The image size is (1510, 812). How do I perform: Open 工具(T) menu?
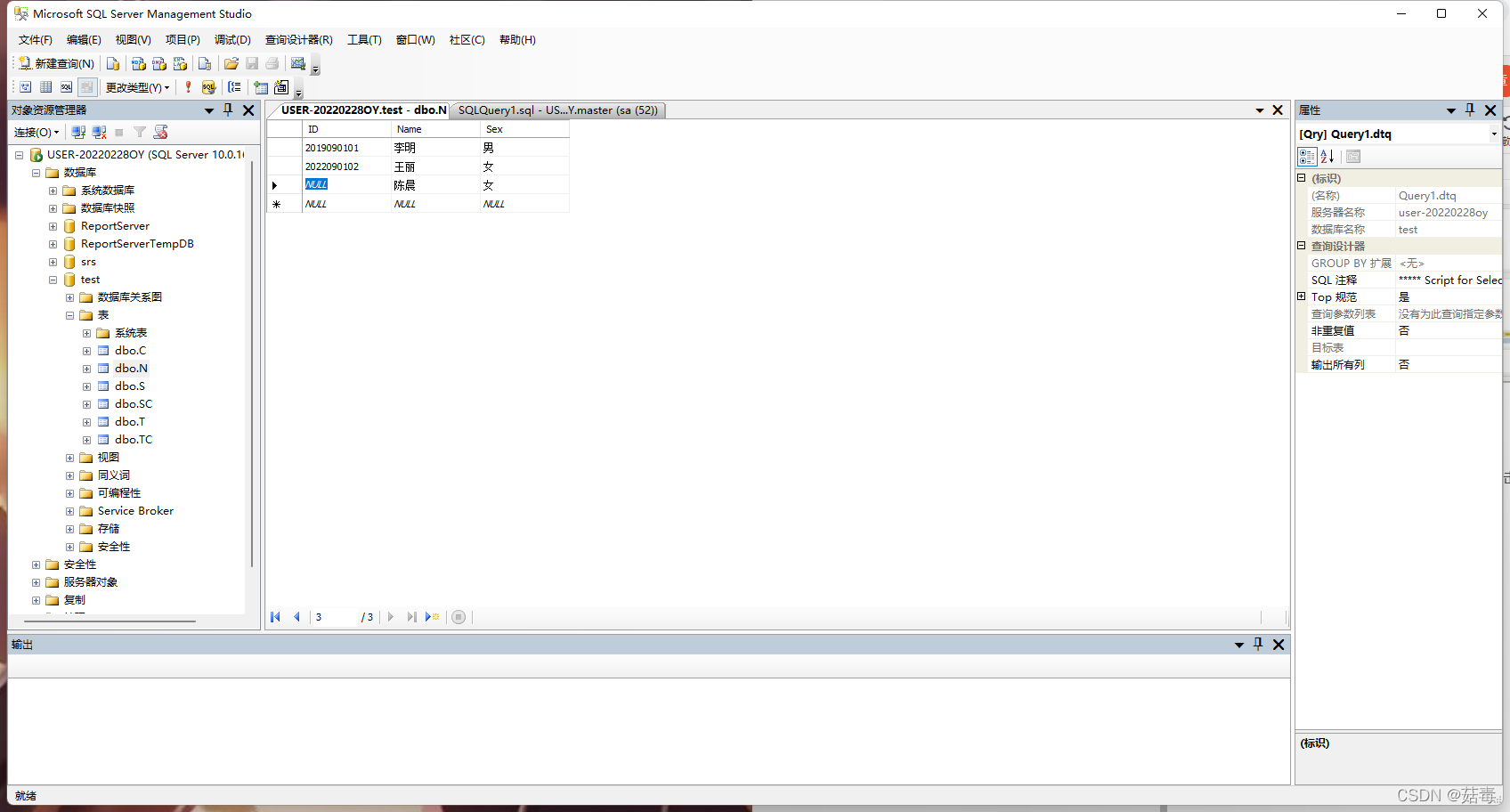point(364,39)
